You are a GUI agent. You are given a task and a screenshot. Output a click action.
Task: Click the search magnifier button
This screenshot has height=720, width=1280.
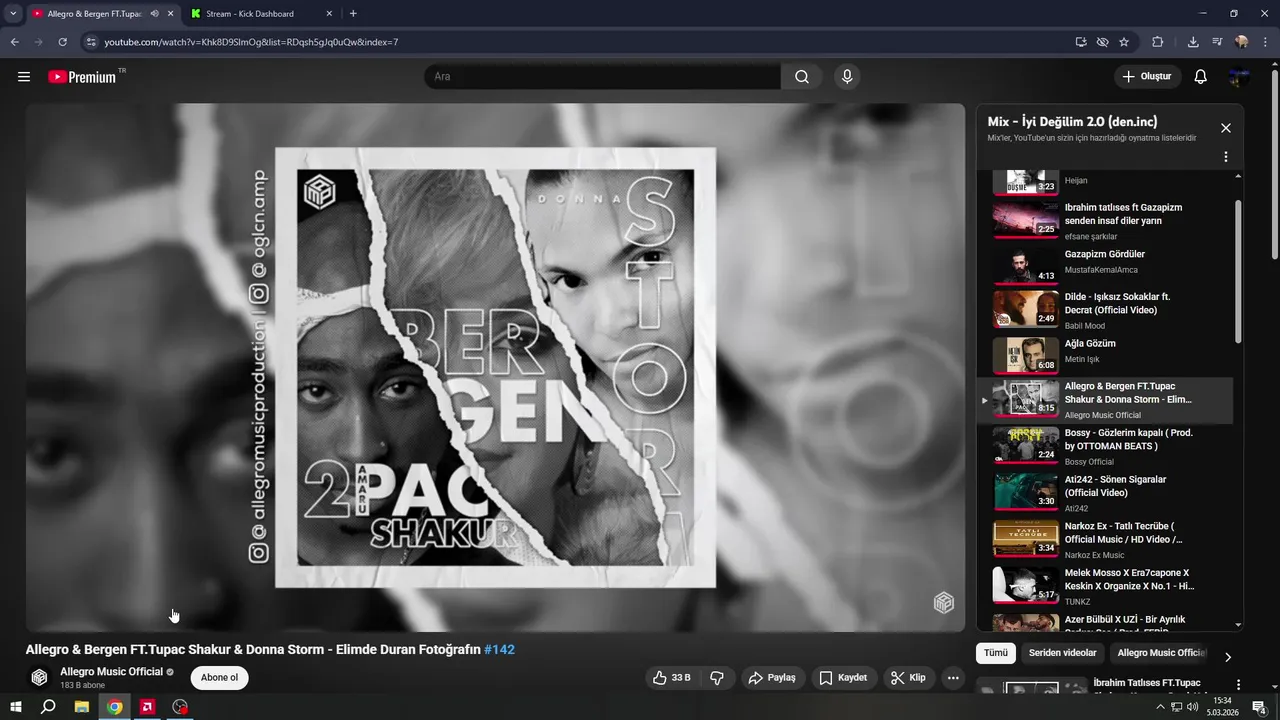(x=802, y=77)
